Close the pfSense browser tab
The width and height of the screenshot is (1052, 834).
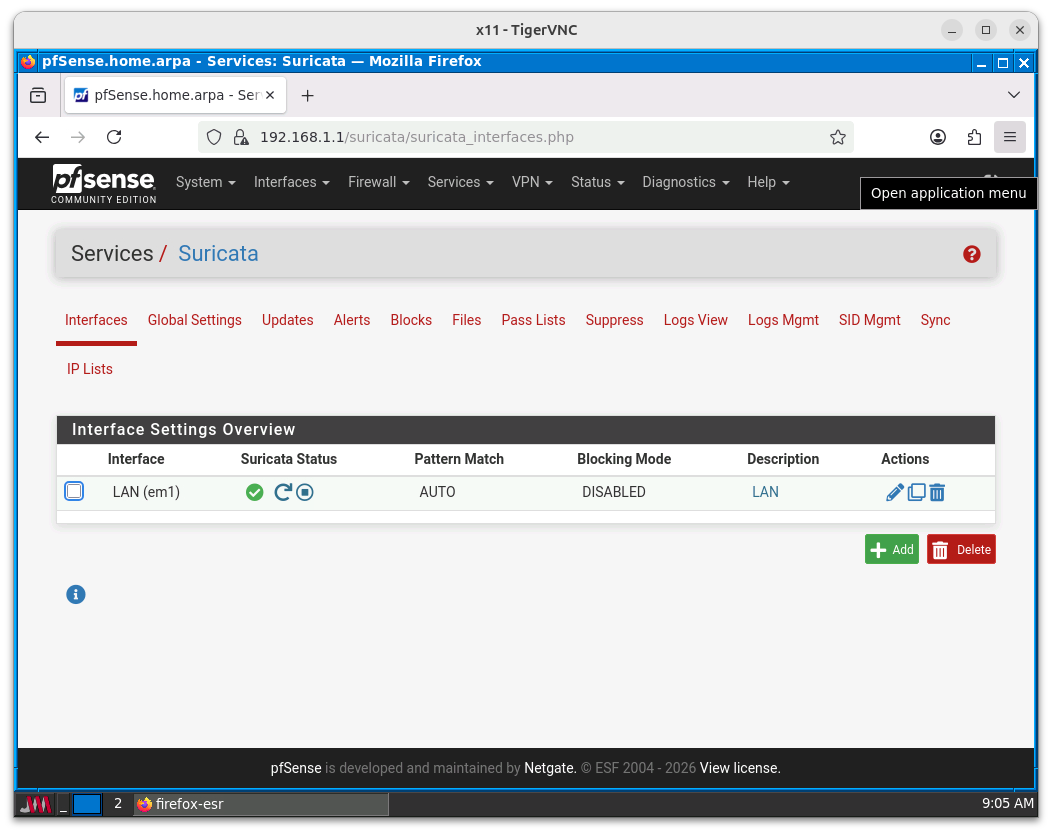(x=270, y=95)
